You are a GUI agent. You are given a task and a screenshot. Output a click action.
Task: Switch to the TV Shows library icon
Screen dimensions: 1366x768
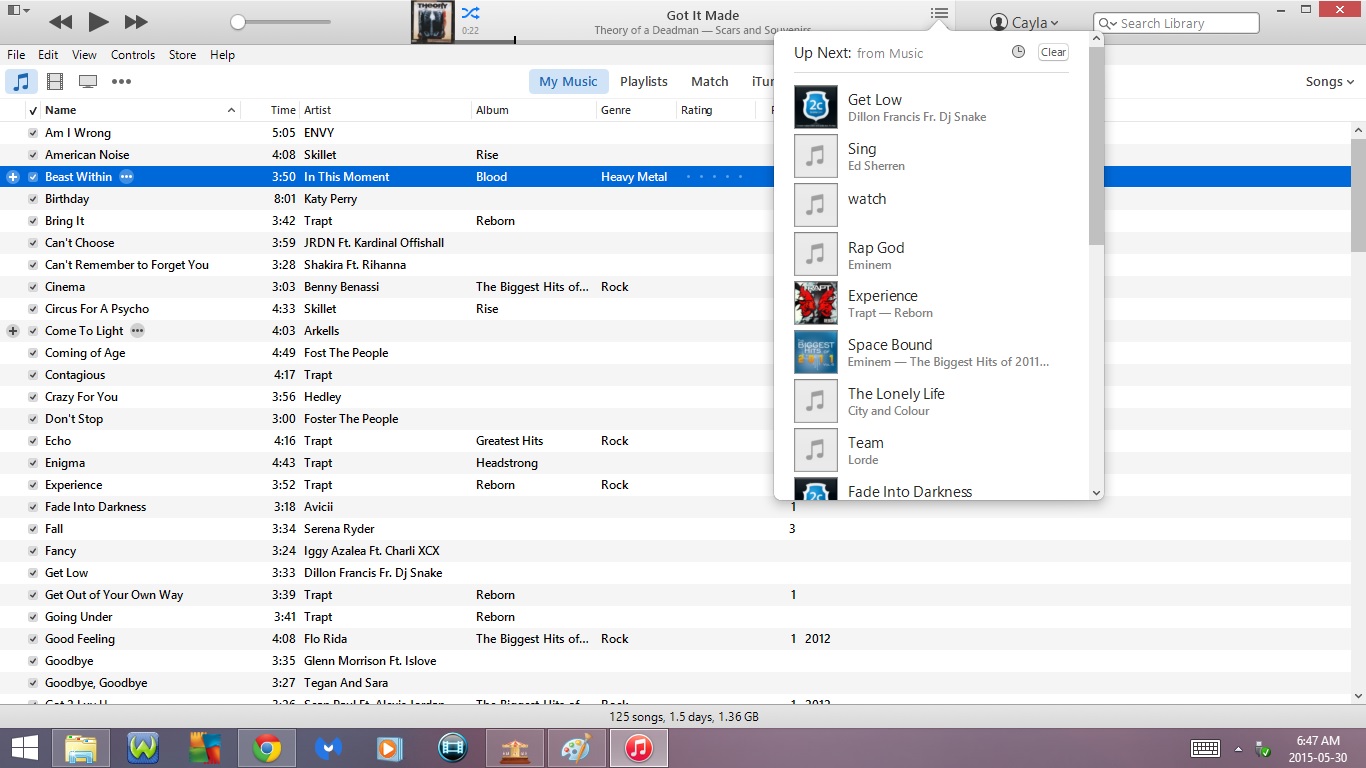point(88,81)
